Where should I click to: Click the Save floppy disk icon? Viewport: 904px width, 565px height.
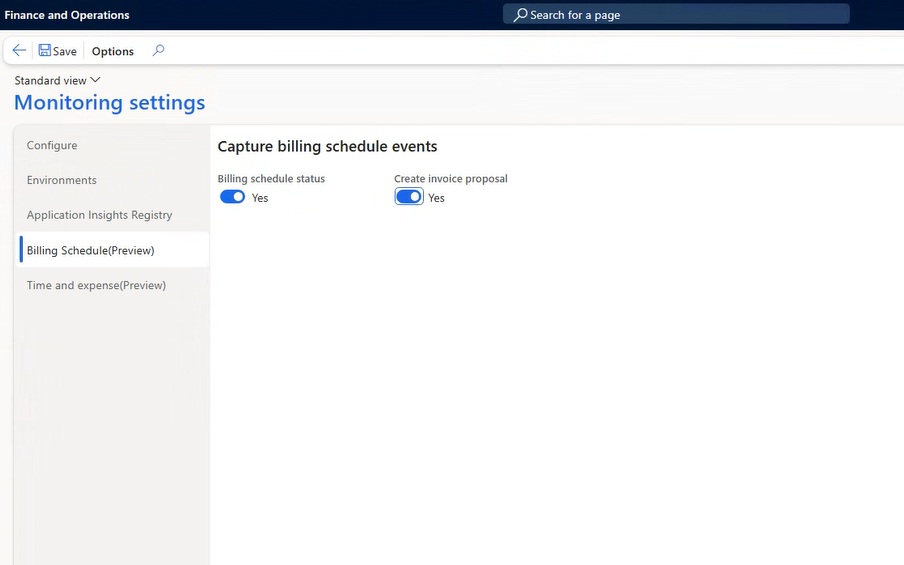(x=45, y=51)
